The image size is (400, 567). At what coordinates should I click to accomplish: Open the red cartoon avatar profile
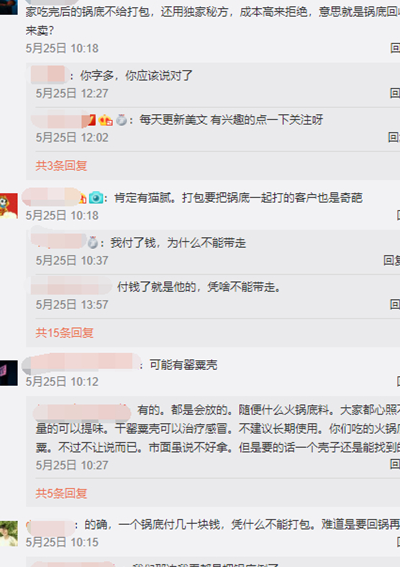(x=9, y=205)
